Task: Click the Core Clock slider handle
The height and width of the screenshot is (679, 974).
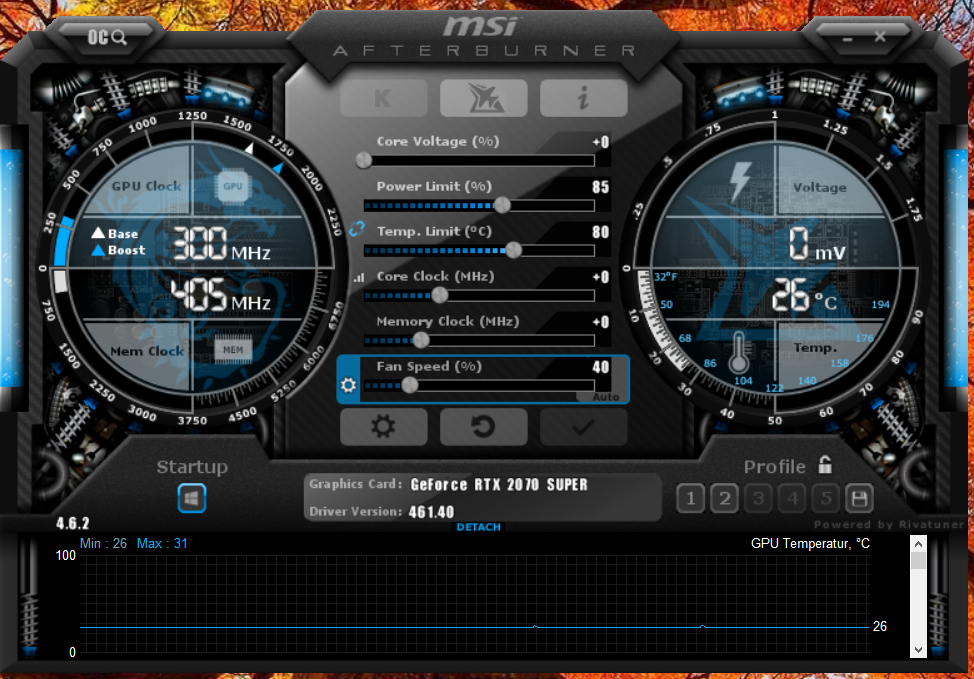Action: pos(439,295)
